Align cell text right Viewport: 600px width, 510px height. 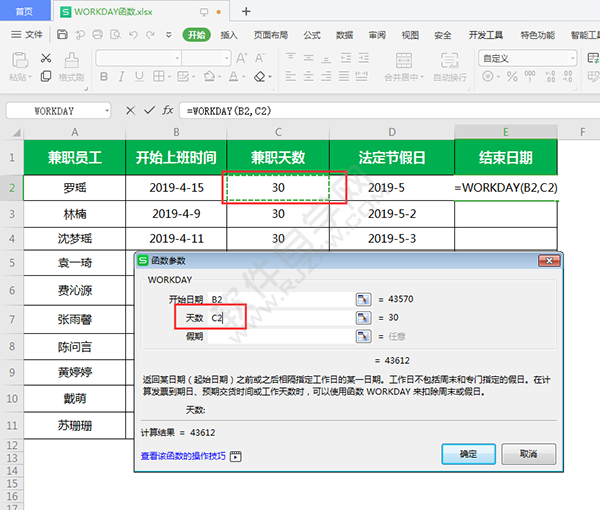click(x=326, y=77)
